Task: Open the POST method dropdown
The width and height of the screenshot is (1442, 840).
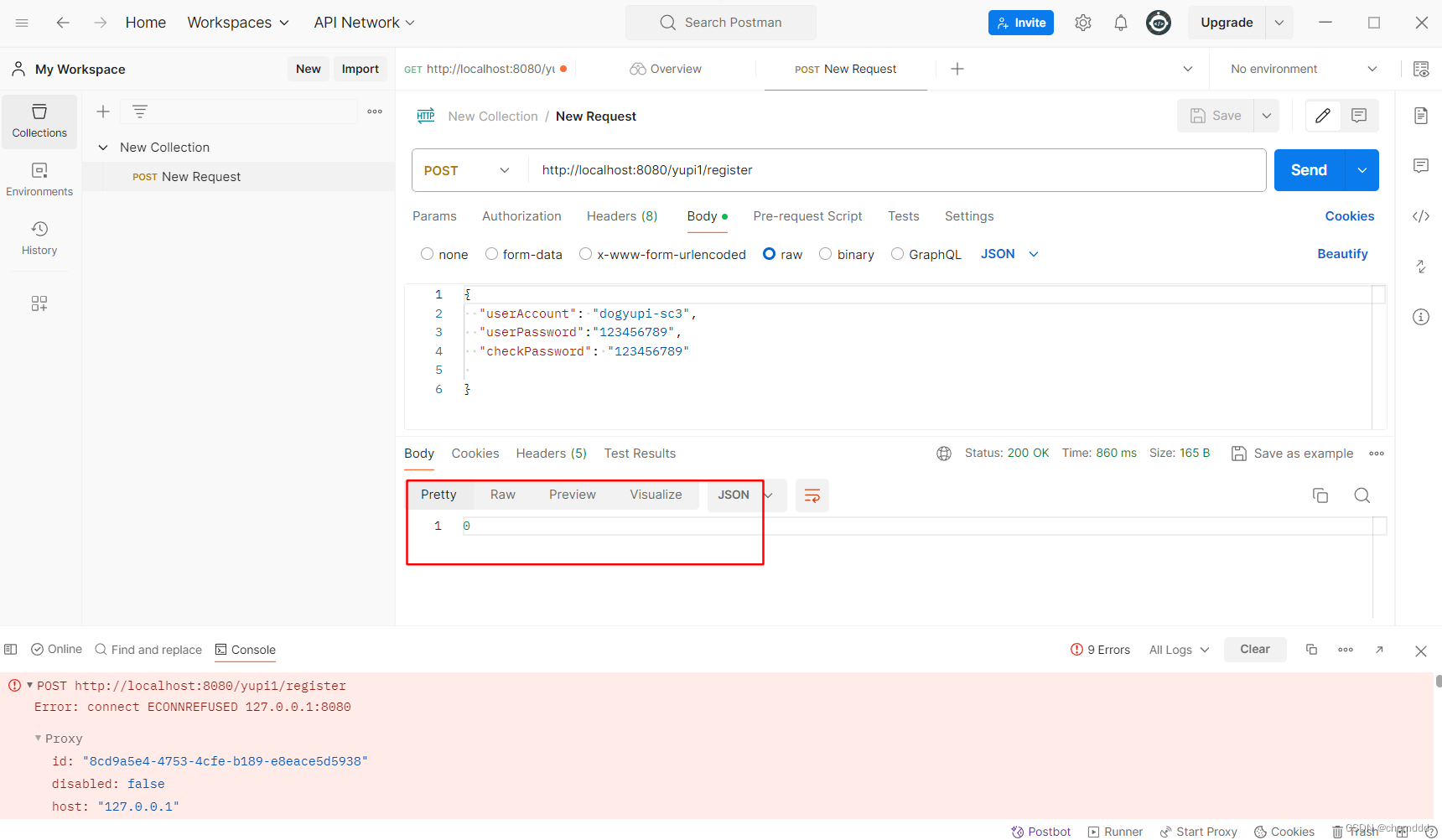Action: click(x=467, y=170)
